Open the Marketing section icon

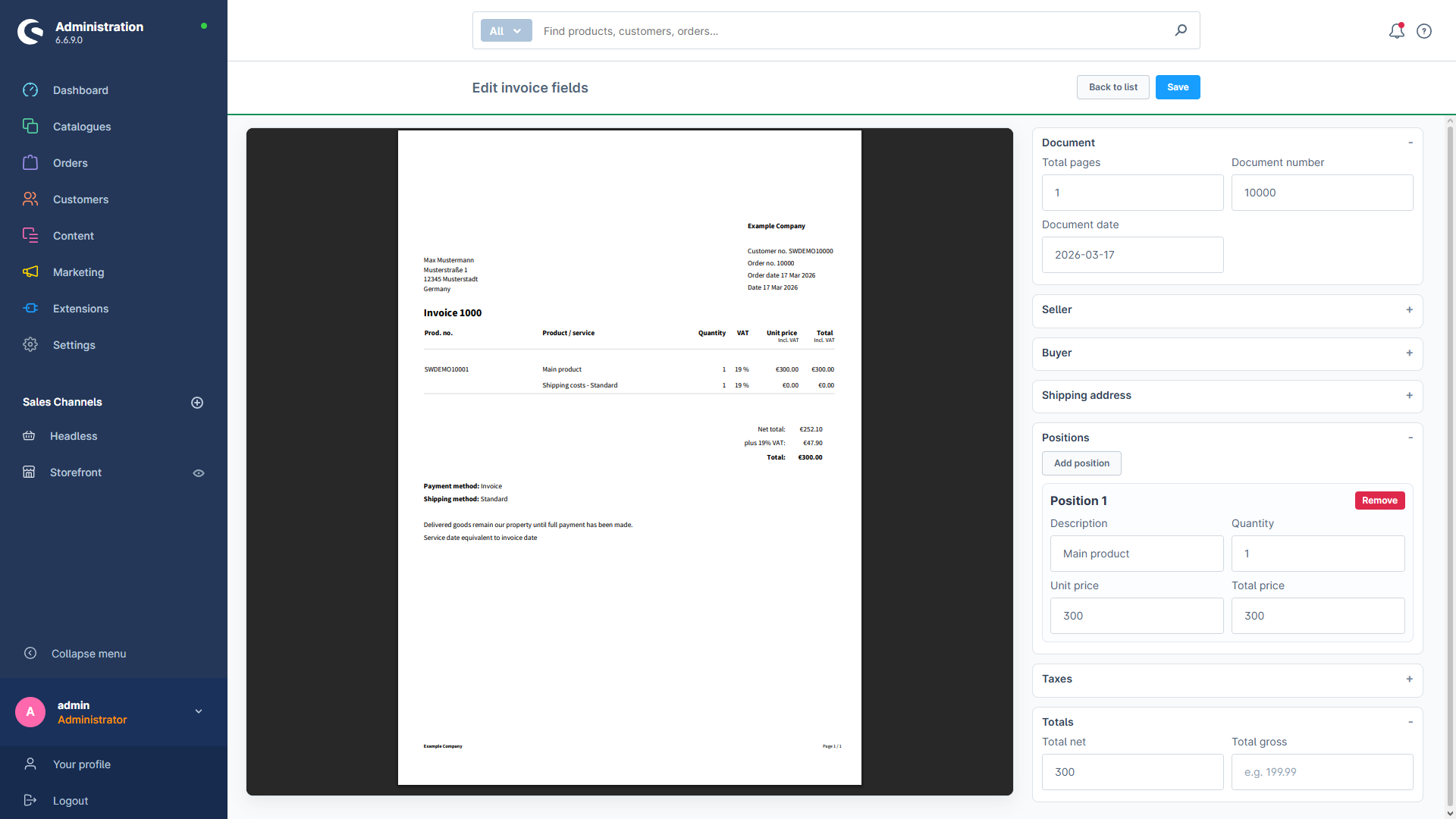(30, 271)
